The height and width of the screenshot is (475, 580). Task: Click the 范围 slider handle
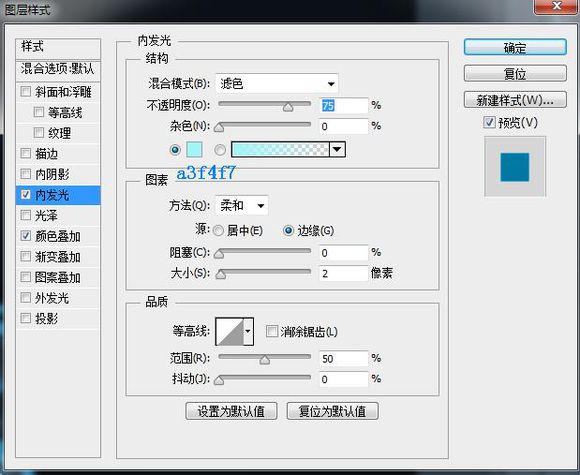264,360
